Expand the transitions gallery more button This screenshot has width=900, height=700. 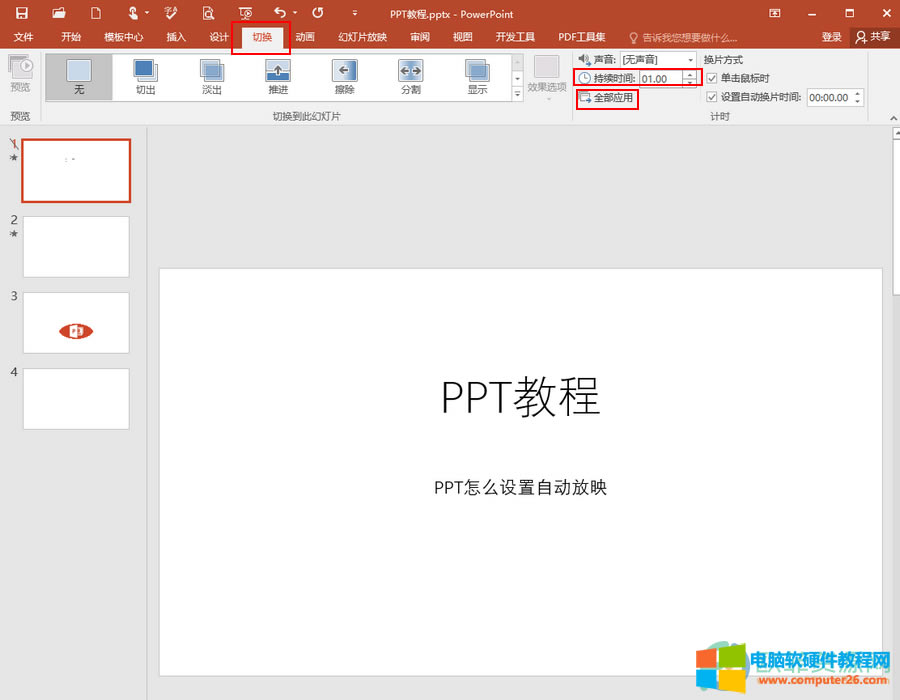point(517,94)
